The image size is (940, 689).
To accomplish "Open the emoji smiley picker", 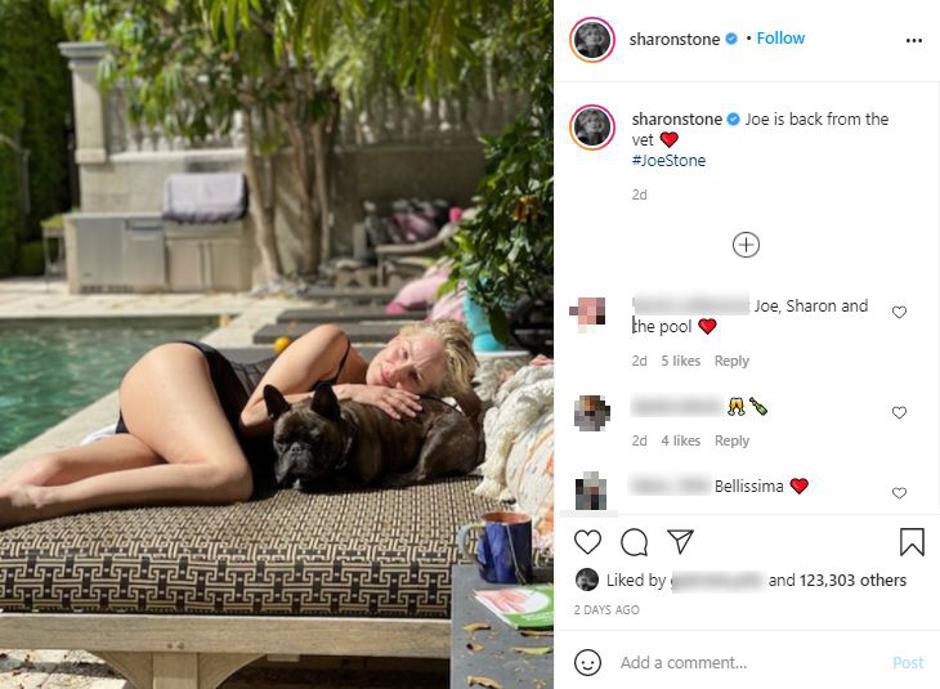I will pyautogui.click(x=588, y=663).
